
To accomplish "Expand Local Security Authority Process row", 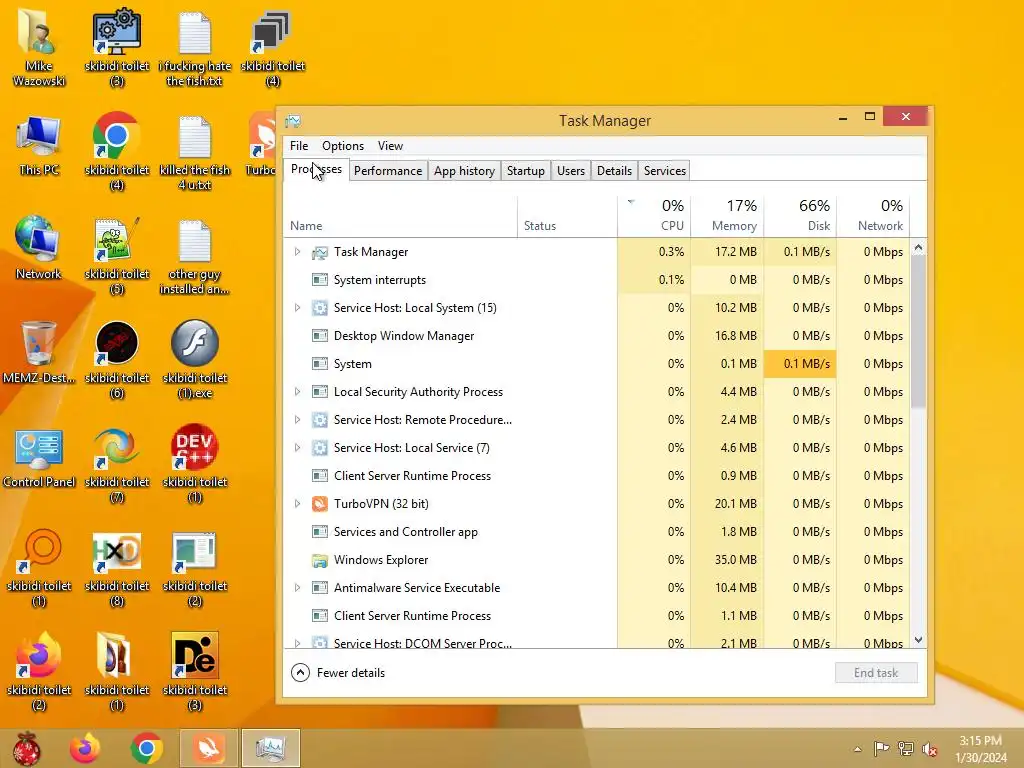I will coord(297,392).
